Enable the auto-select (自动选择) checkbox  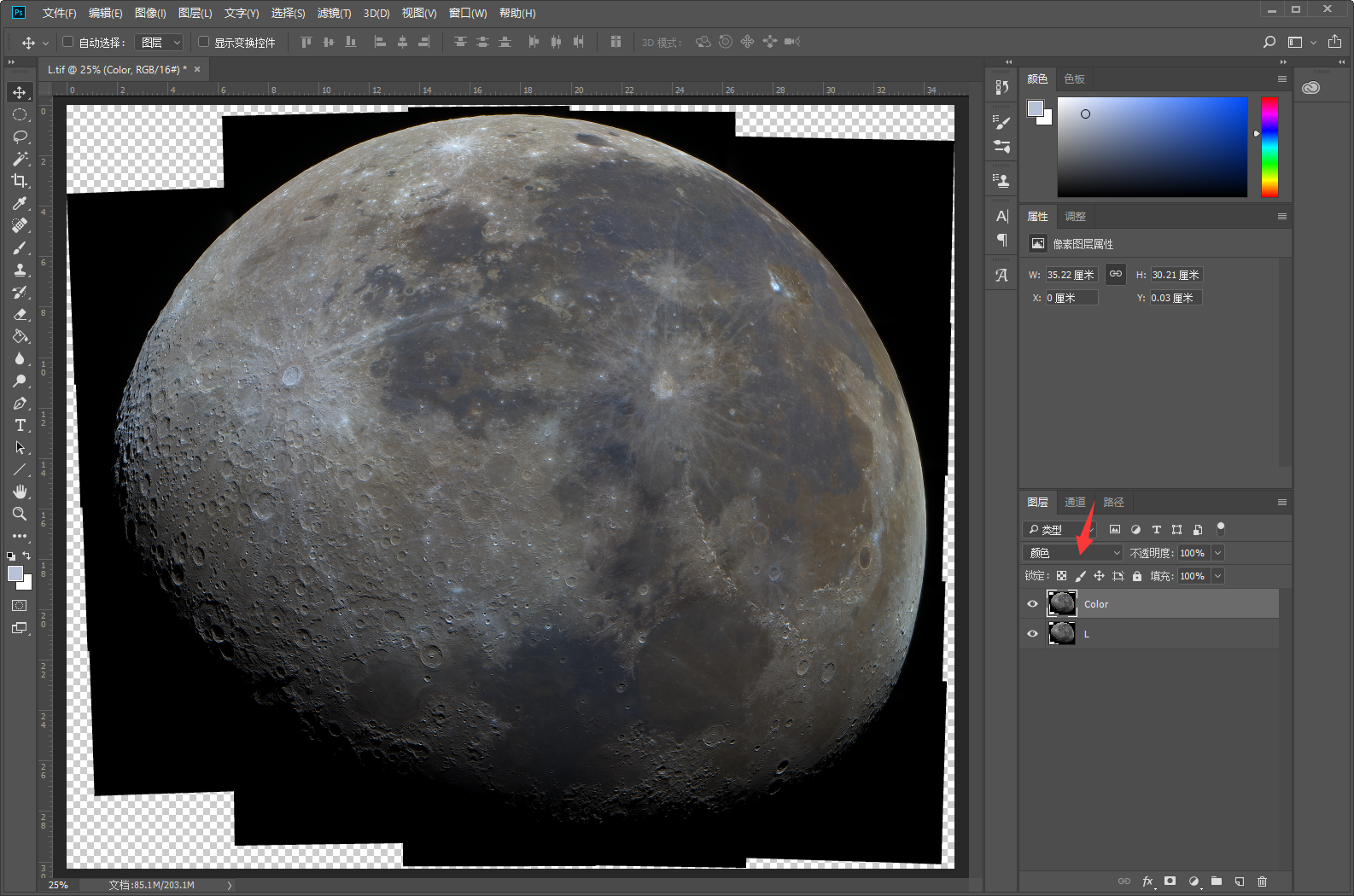click(68, 42)
